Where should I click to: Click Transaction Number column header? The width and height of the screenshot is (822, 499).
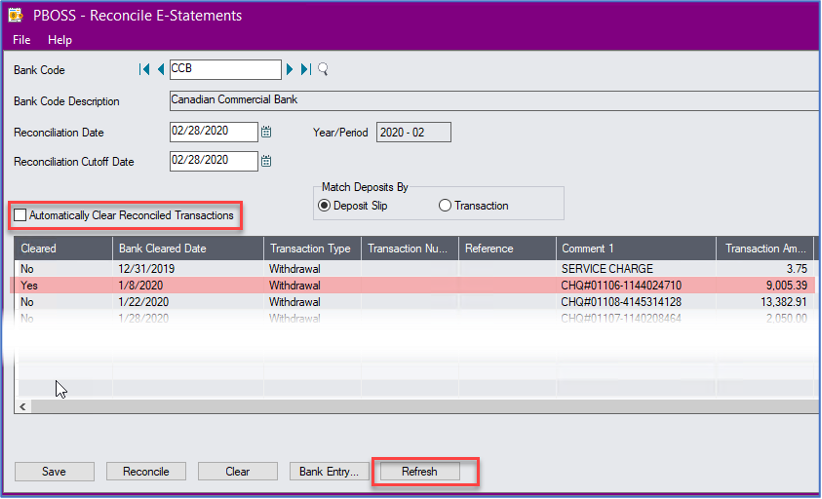409,248
